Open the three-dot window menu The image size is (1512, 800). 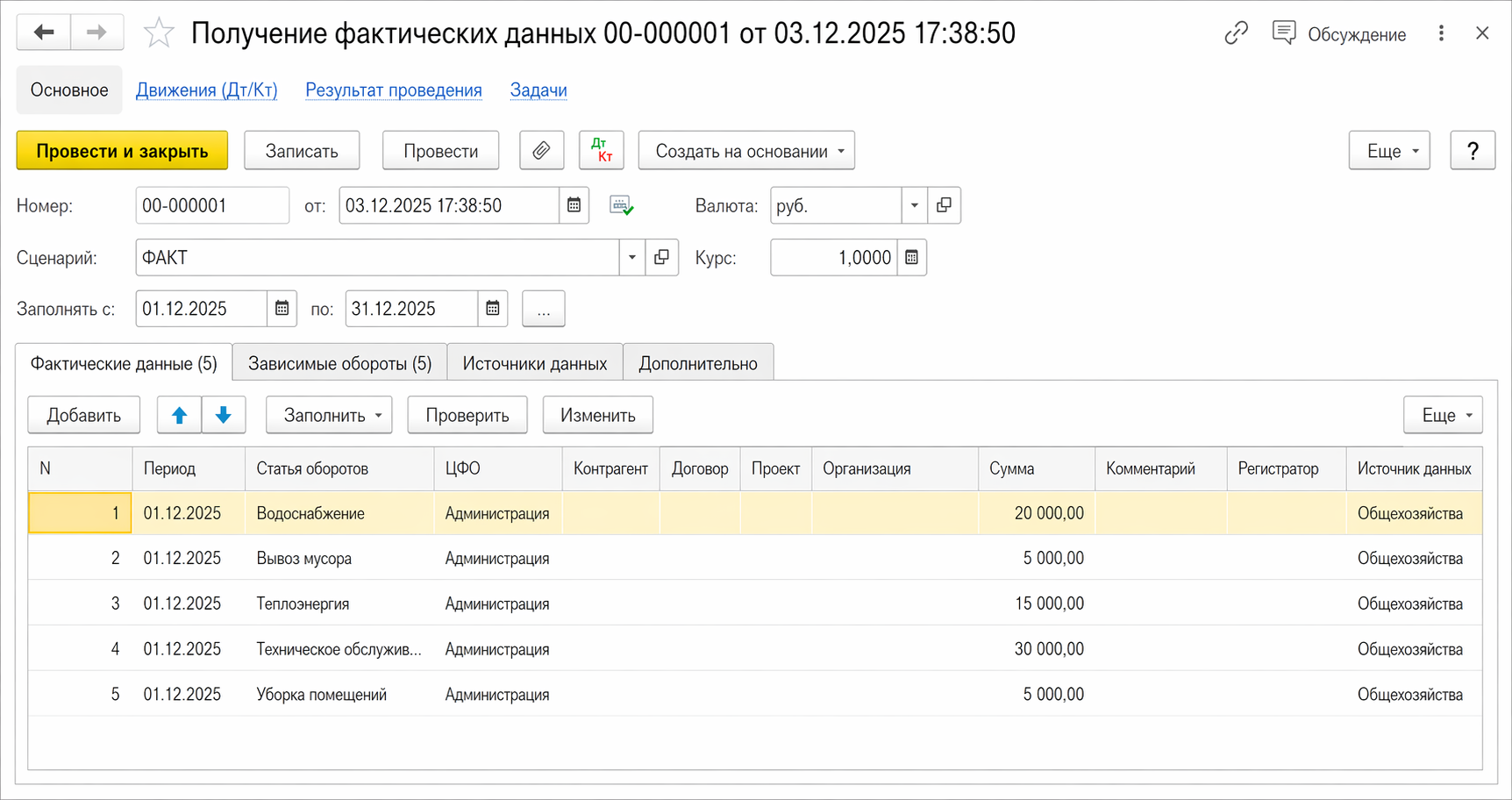(x=1441, y=33)
